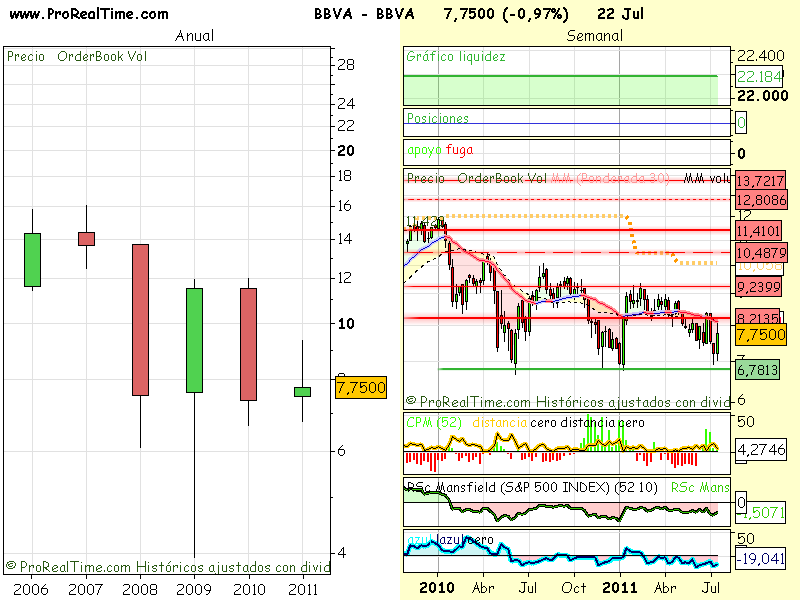Click the 28 price level on the Anual axis
The image size is (800, 600).
coord(346,65)
